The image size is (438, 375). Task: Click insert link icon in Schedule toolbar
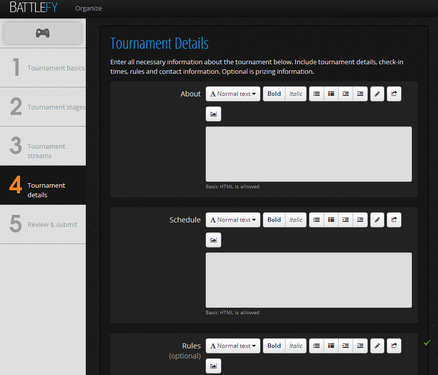[x=394, y=220]
